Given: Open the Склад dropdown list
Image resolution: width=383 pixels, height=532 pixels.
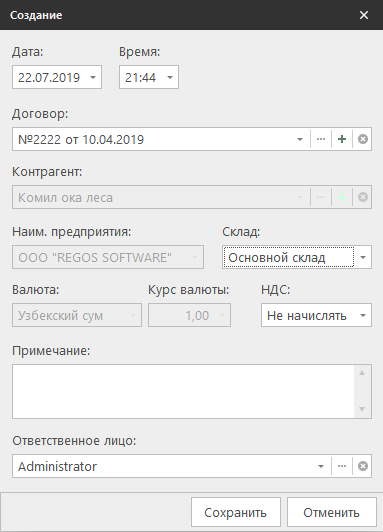Looking at the screenshot, I should coord(363,257).
